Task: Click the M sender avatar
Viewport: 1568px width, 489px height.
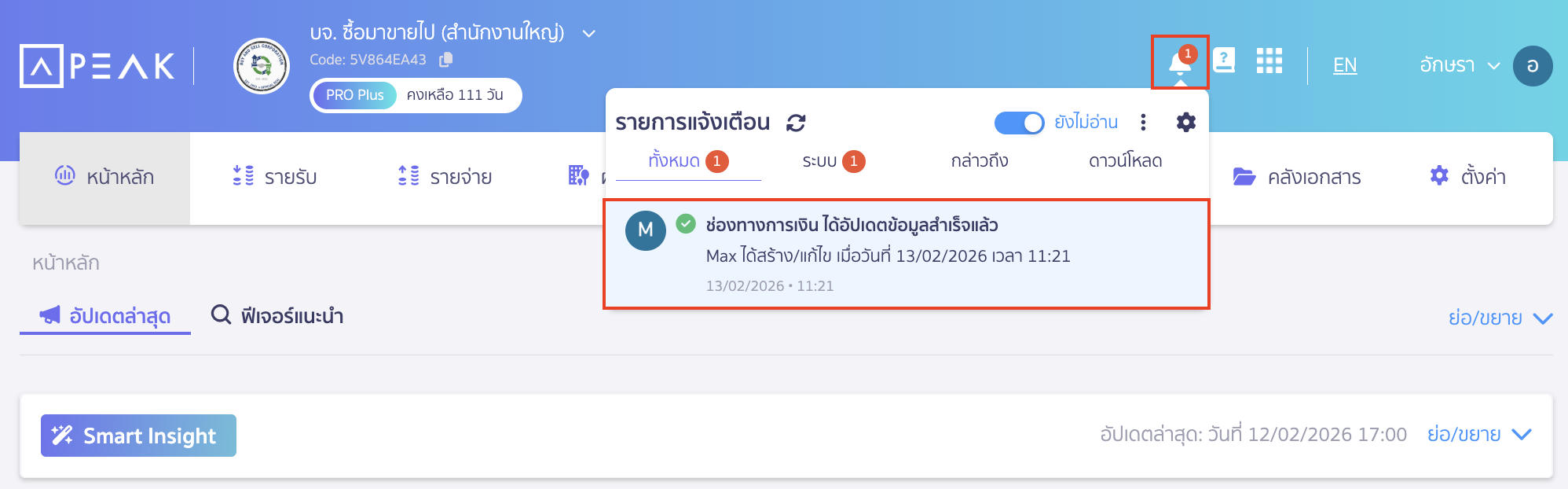Action: [646, 230]
